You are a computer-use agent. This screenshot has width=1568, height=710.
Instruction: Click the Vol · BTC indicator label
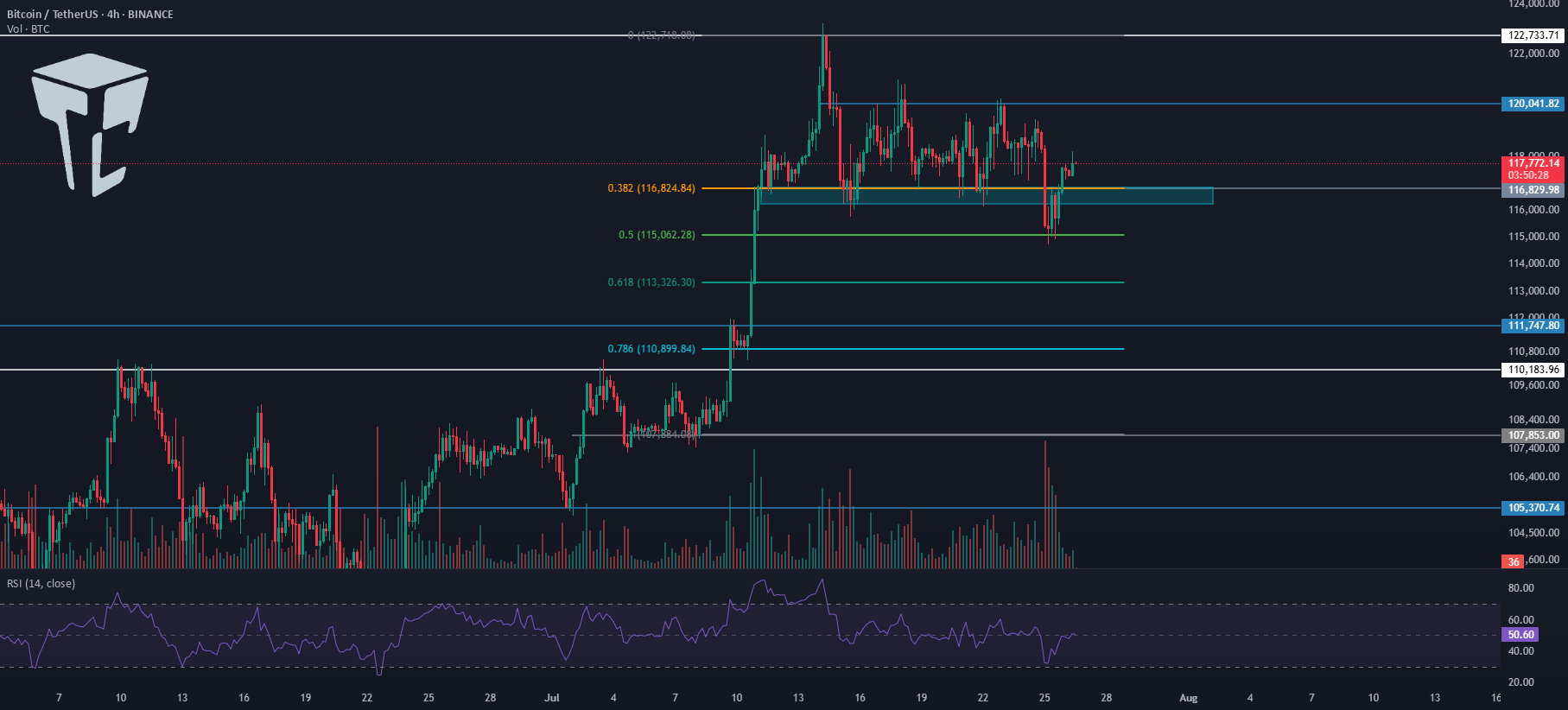(x=29, y=29)
